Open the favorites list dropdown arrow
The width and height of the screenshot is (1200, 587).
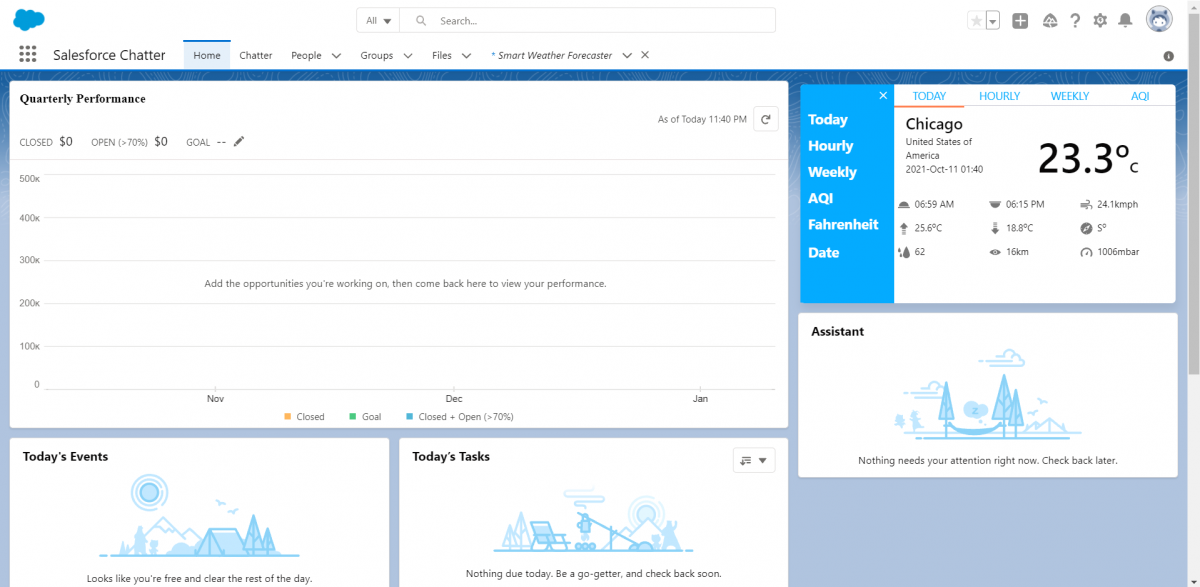pos(992,21)
